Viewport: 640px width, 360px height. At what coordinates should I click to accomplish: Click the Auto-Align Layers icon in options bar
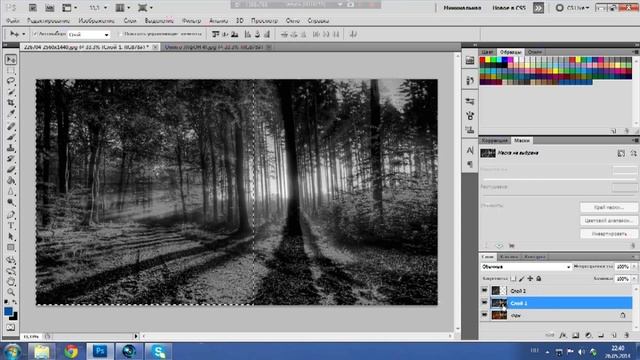(353, 34)
